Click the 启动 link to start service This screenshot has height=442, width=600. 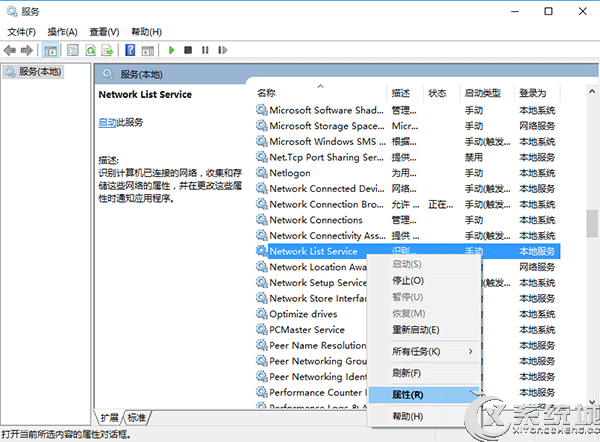[x=107, y=122]
